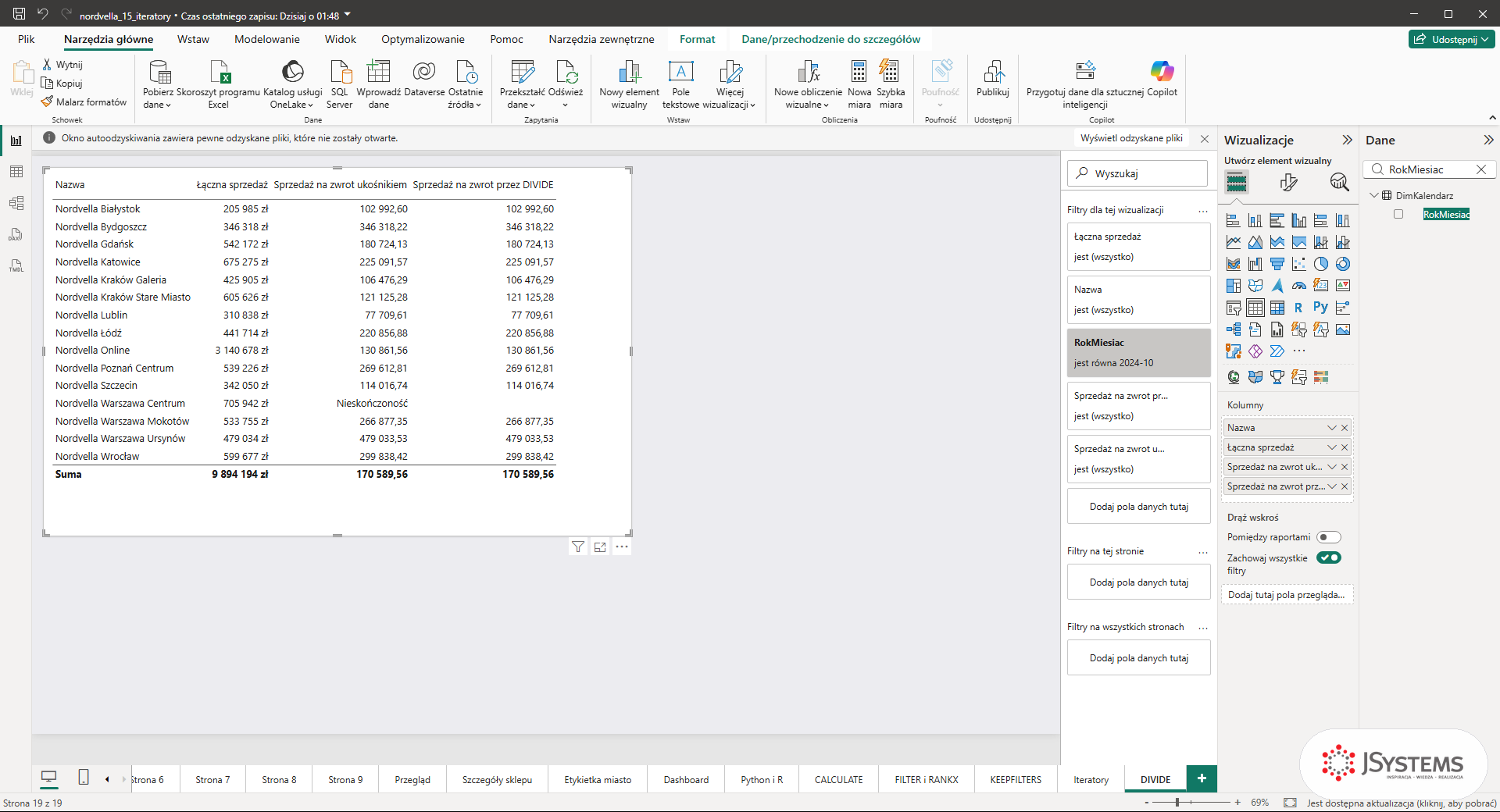Dismiss the autorecovery notification bar
The width and height of the screenshot is (1500, 812).
tap(1205, 138)
